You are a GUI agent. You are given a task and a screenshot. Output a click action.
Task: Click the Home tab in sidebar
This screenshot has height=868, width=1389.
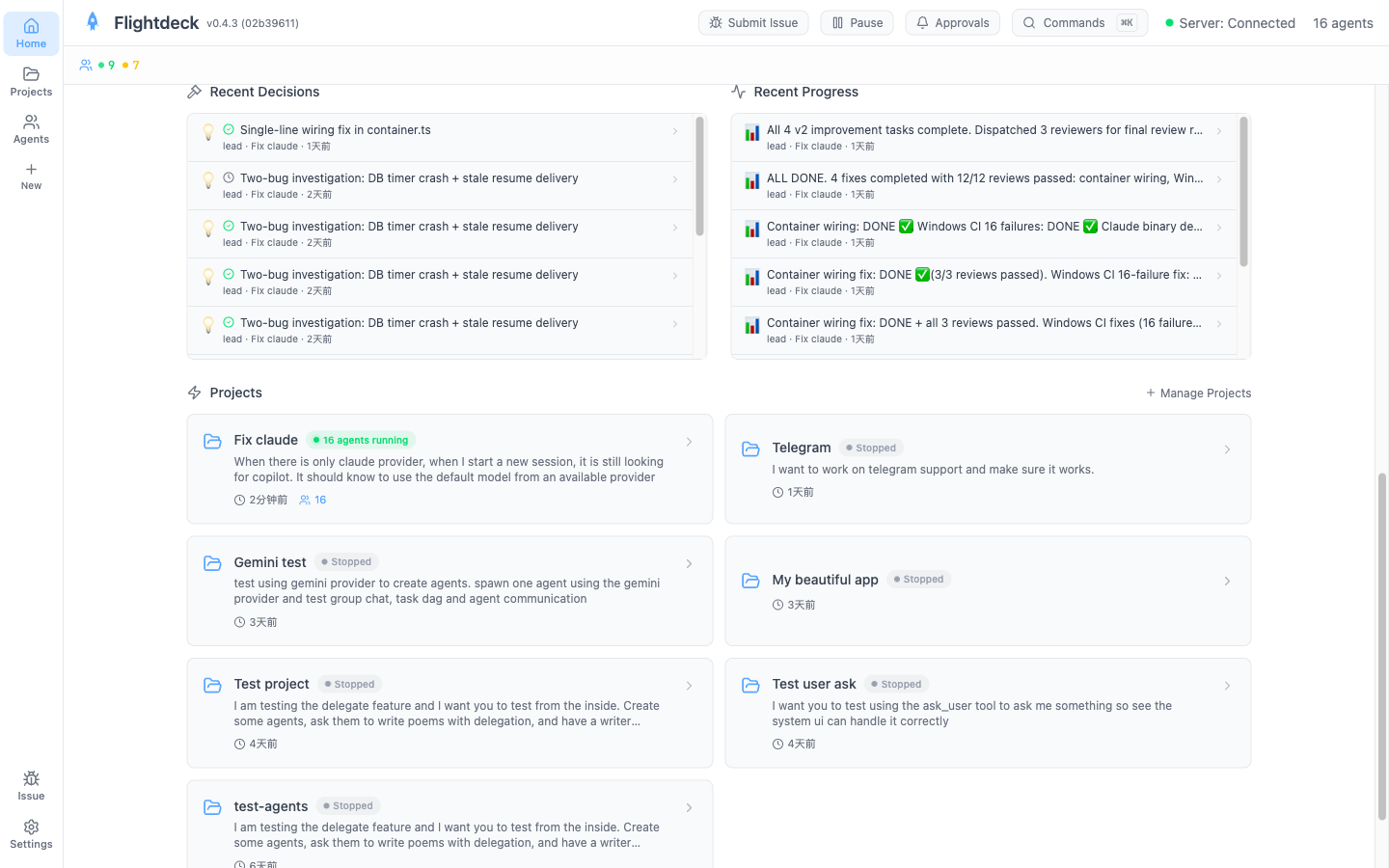(31, 33)
